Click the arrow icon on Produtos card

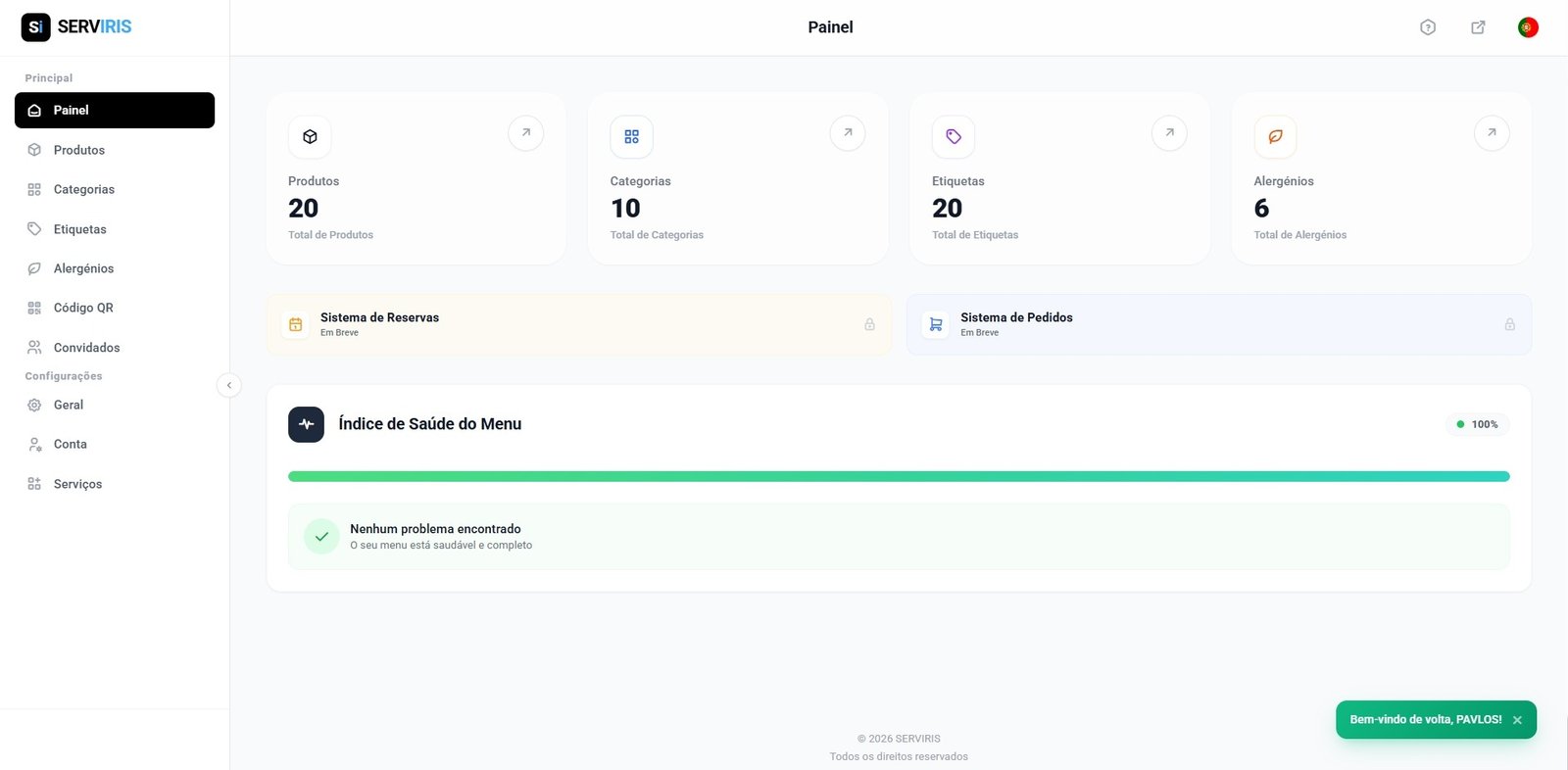tap(526, 133)
